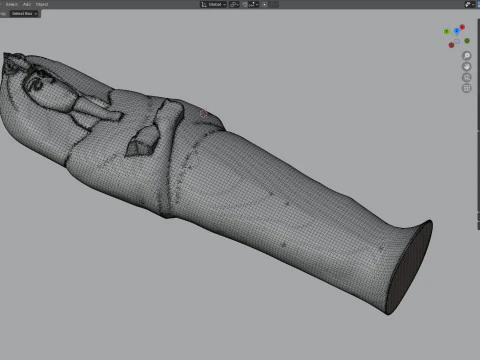The width and height of the screenshot is (480, 360).
Task: Toggle proportional editing button
Action: 264,4
